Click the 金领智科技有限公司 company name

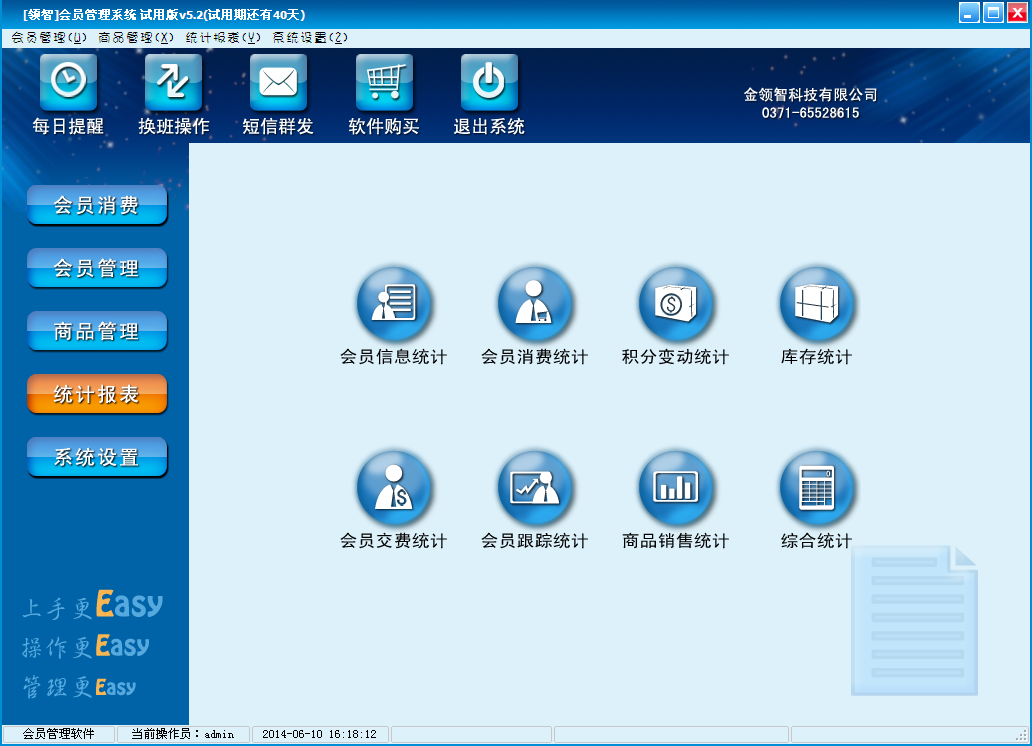pyautogui.click(x=810, y=95)
